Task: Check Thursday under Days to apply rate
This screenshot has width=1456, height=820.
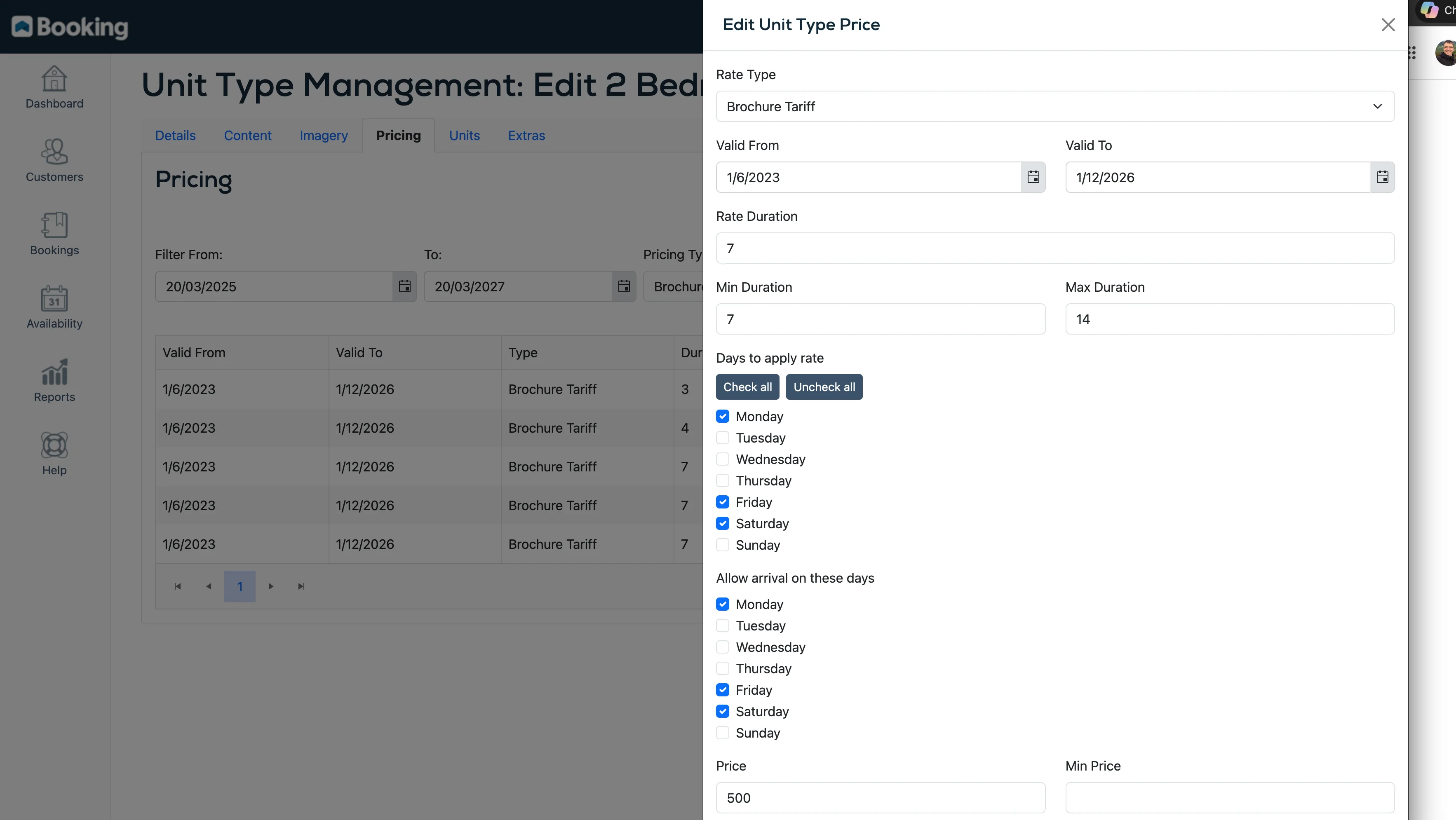Action: [x=722, y=480]
